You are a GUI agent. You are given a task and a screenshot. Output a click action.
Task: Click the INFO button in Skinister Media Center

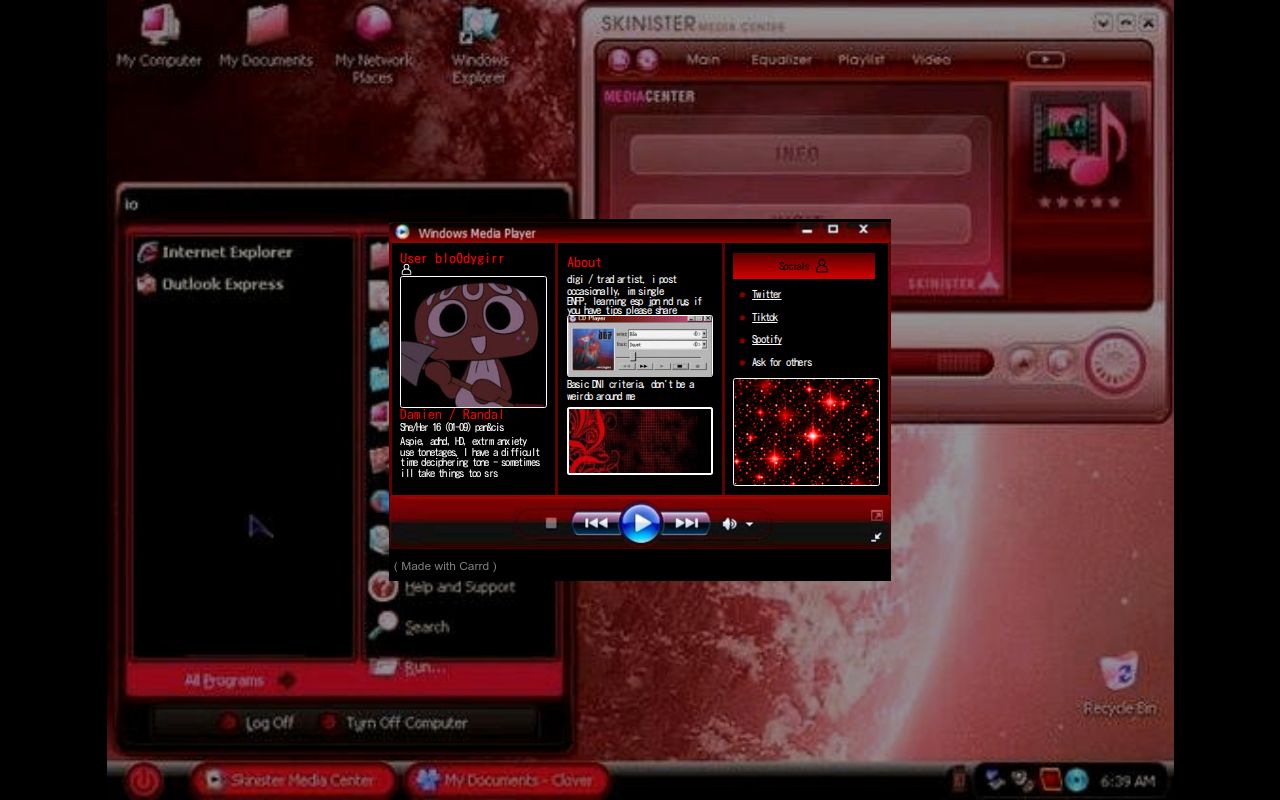tap(800, 154)
